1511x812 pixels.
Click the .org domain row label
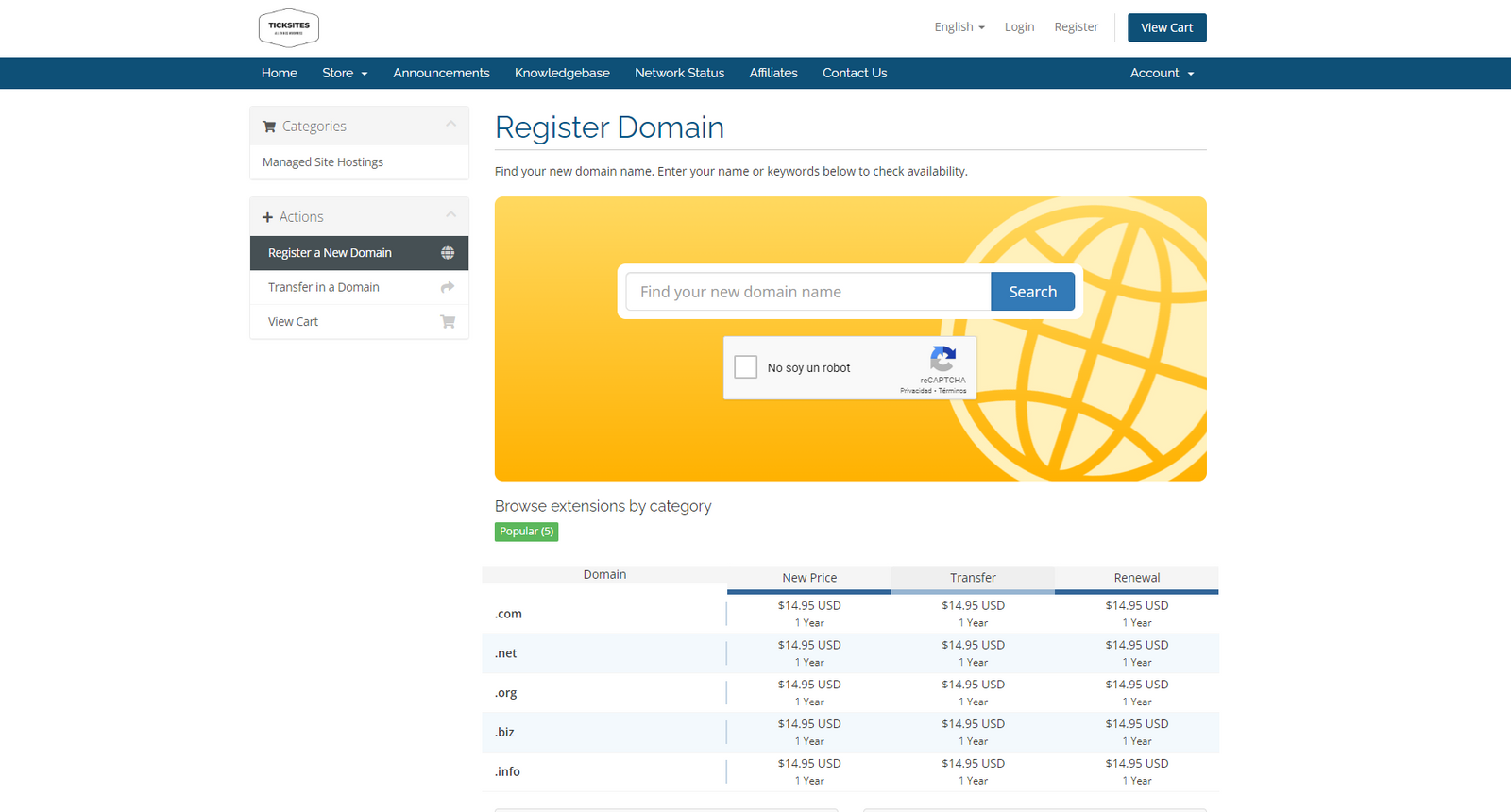tap(506, 693)
